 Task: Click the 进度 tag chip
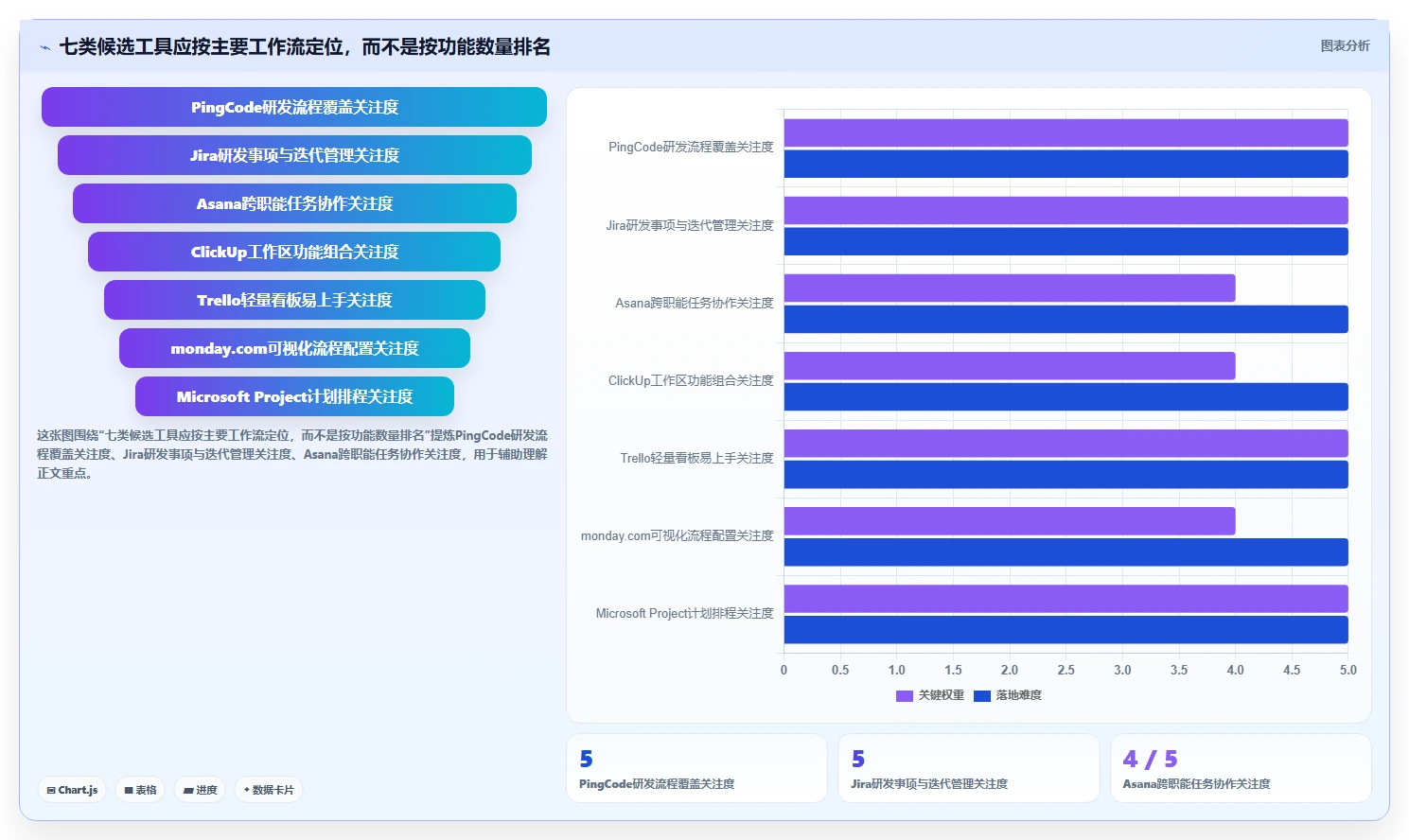pos(200,790)
